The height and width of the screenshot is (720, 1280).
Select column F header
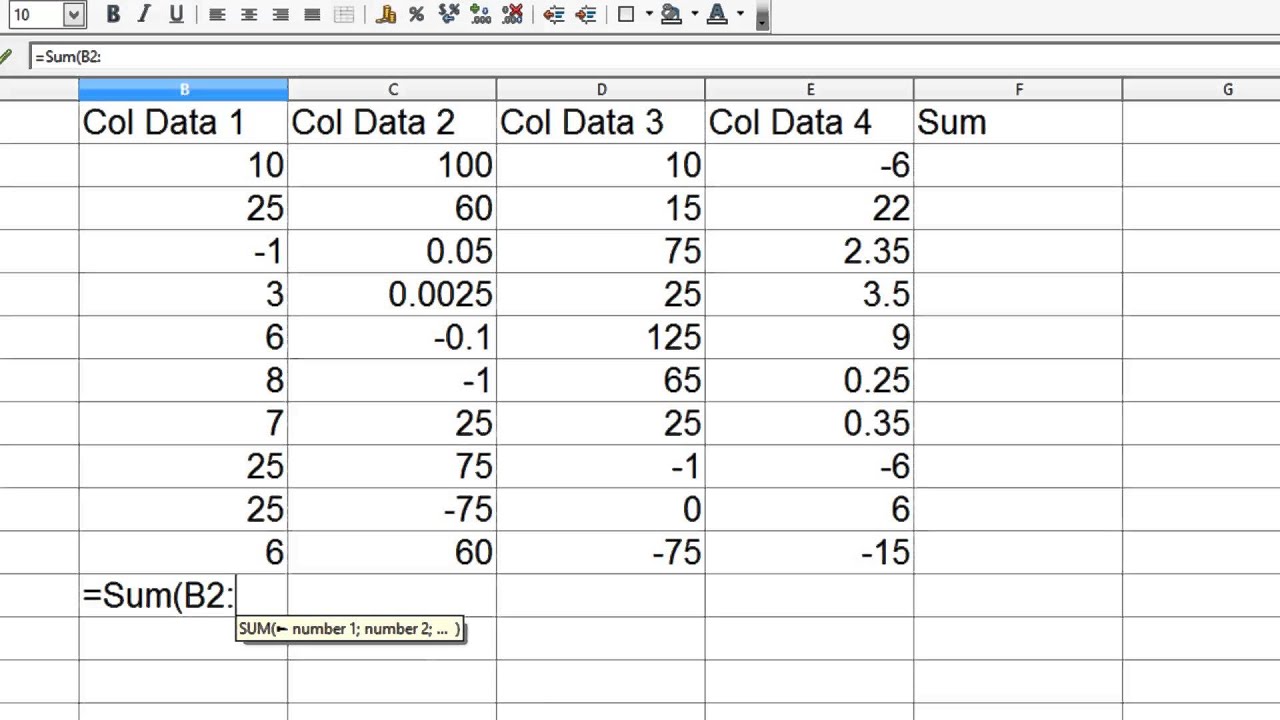point(1018,90)
